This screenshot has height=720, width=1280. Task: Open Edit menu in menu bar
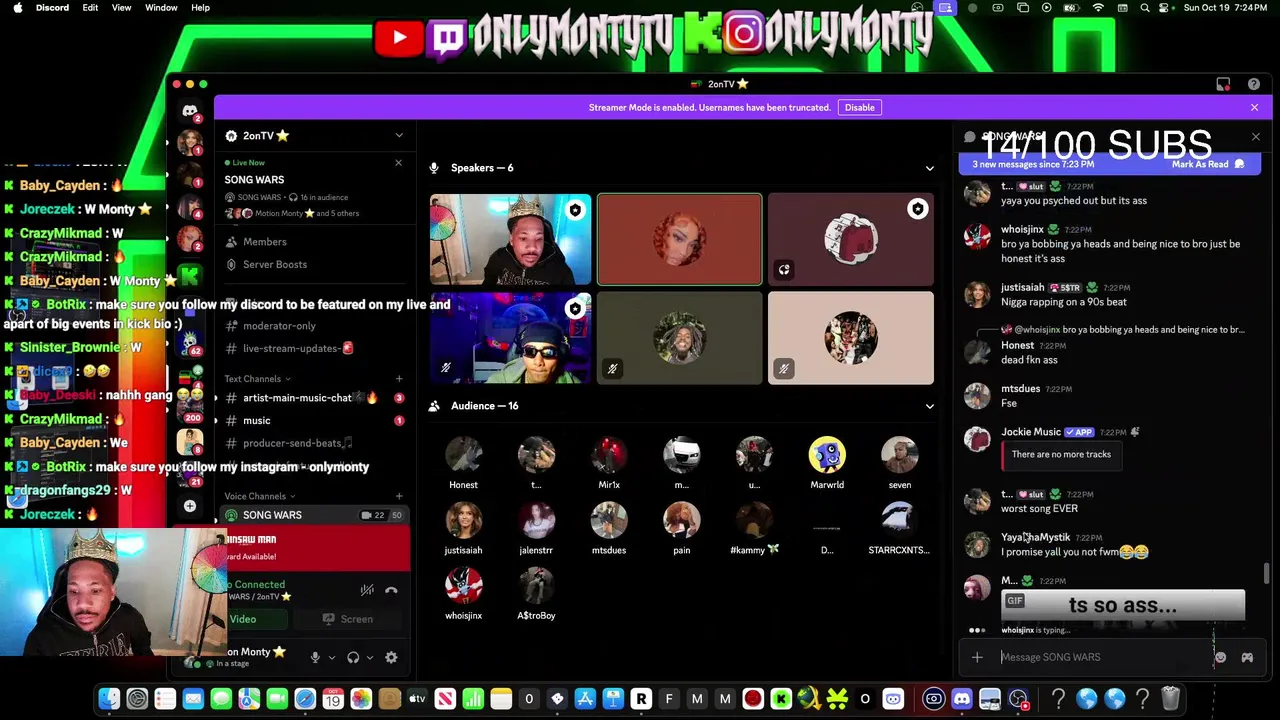click(90, 8)
